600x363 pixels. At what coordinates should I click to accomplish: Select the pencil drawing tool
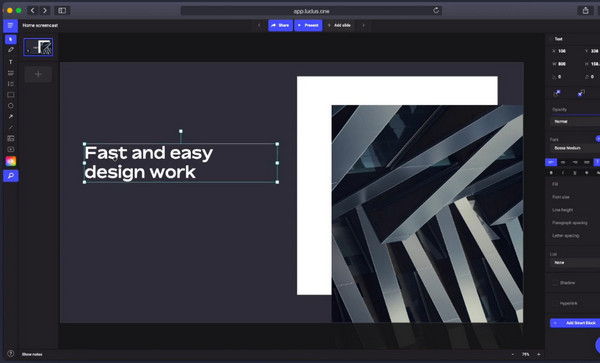point(11,50)
